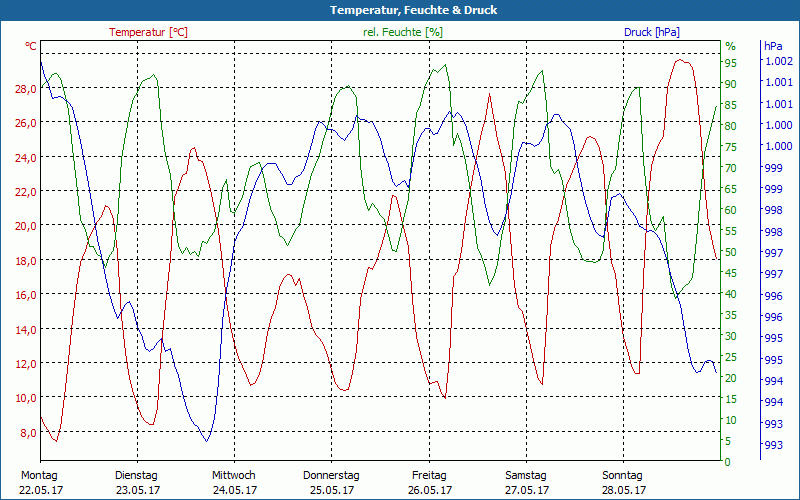Screen dimensions: 800x500
Task: Select the Donnerstag 25.05.17 date marker
Action: pyautogui.click(x=331, y=482)
